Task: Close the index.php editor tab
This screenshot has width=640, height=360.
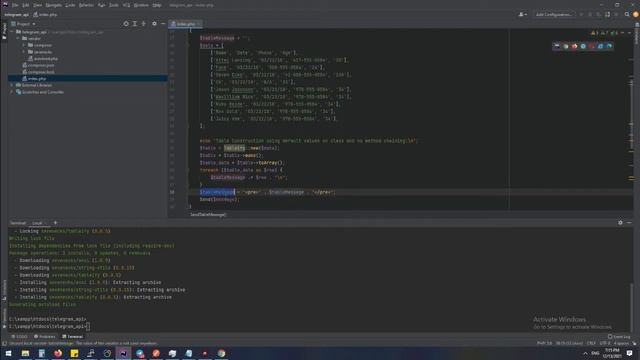Action: 199,24
